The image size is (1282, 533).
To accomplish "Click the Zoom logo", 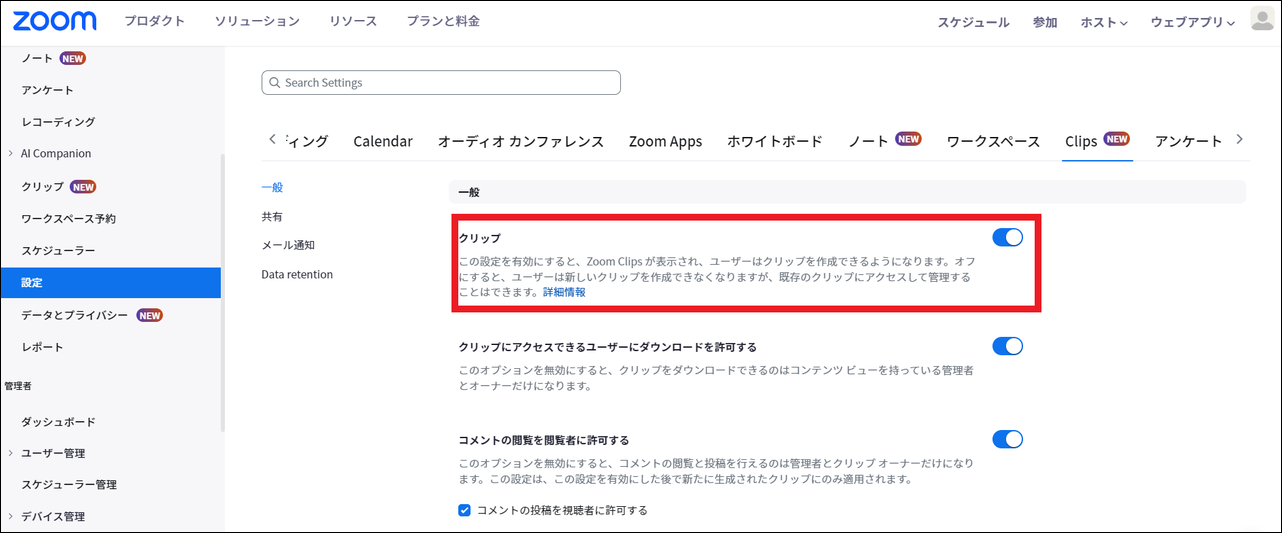I will coord(55,21).
